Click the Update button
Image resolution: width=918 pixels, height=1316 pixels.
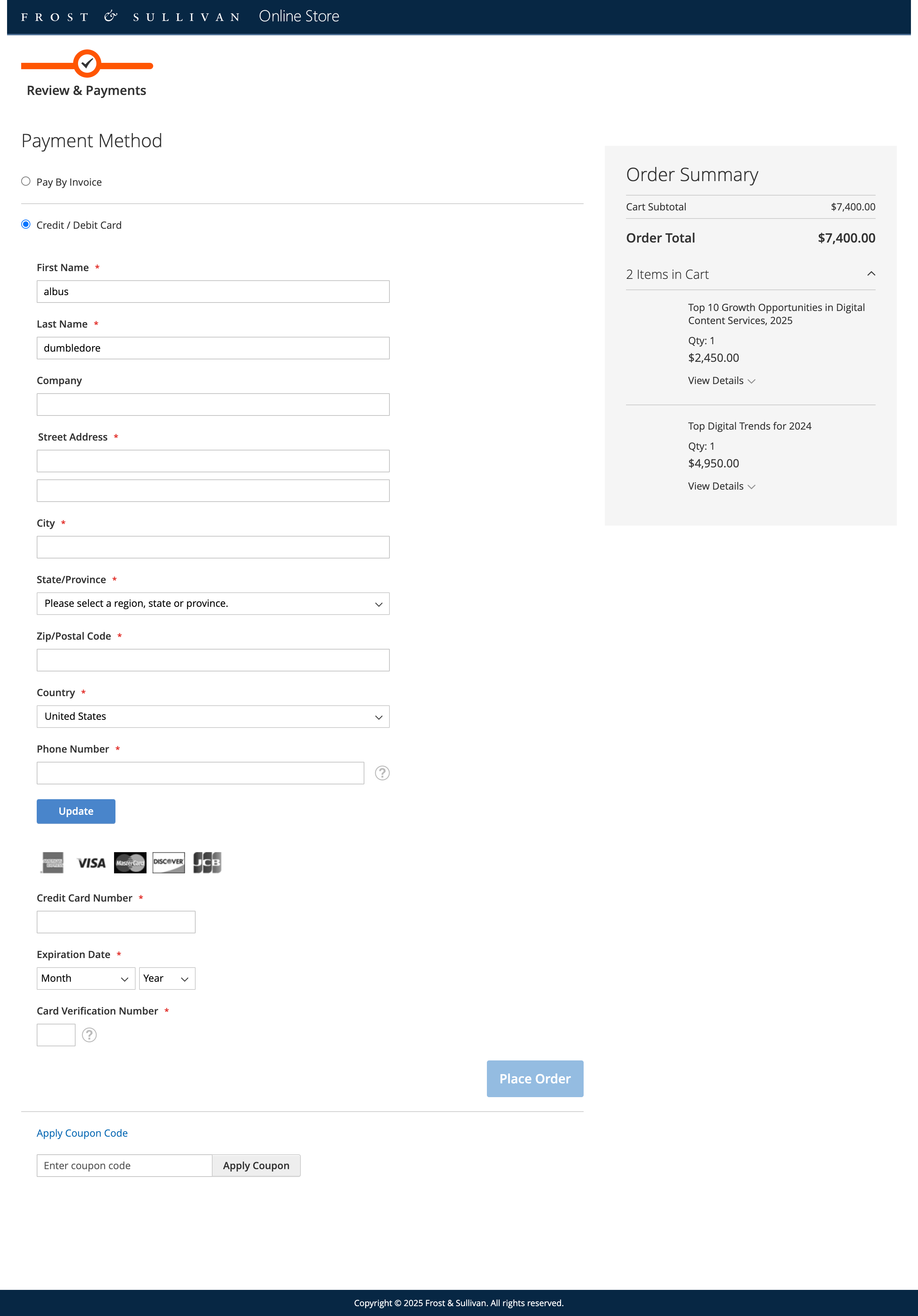[76, 811]
